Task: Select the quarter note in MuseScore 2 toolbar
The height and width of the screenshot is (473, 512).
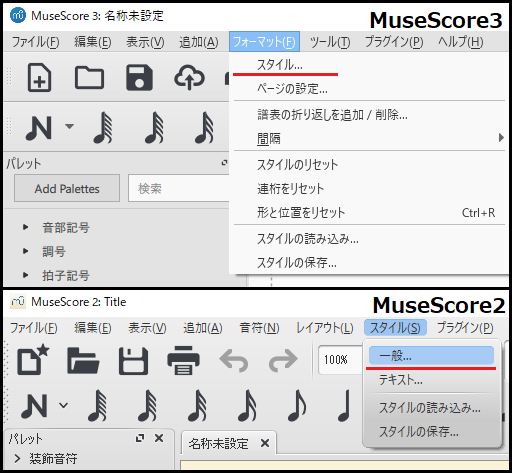Action: pos(344,405)
